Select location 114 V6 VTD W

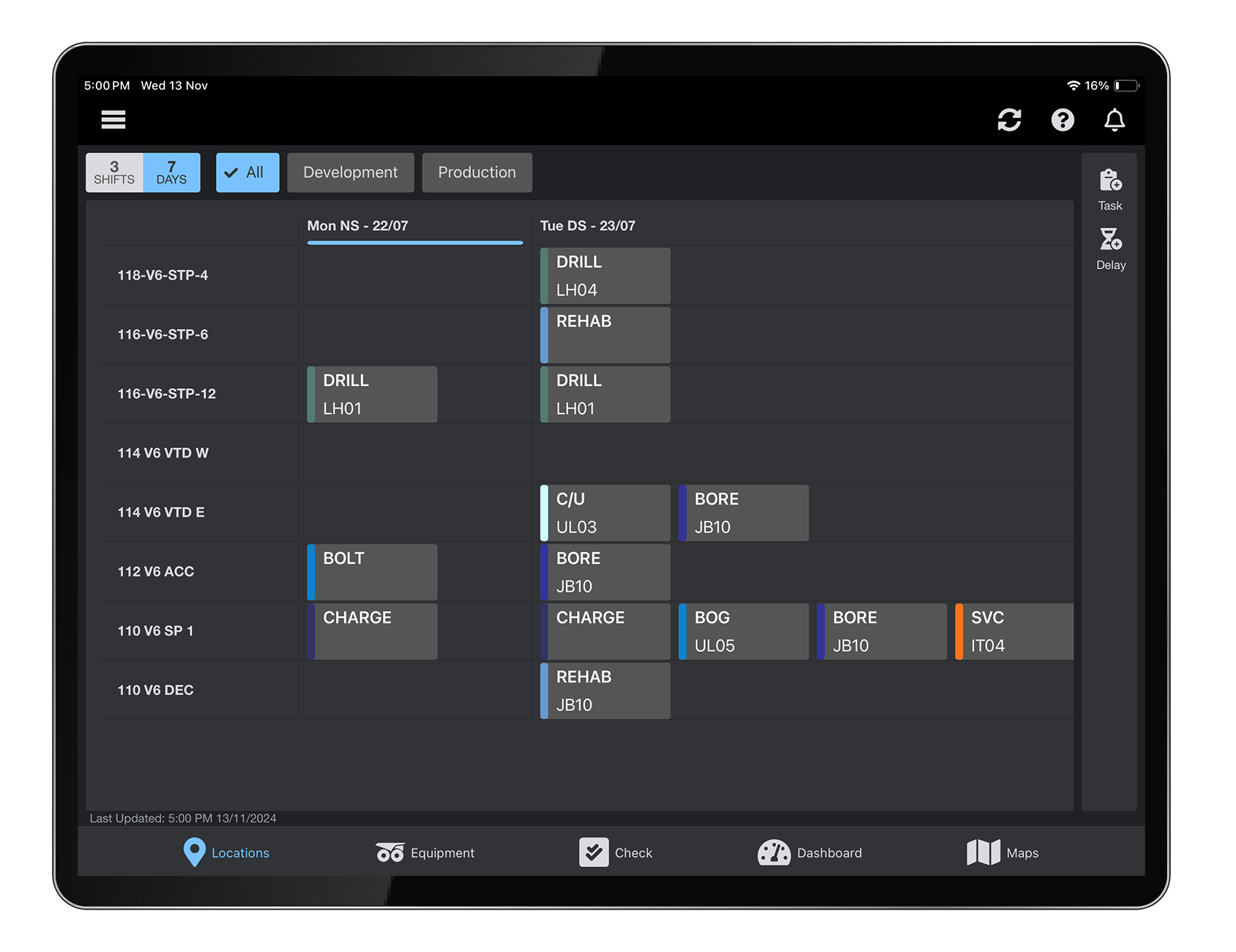[x=163, y=453]
